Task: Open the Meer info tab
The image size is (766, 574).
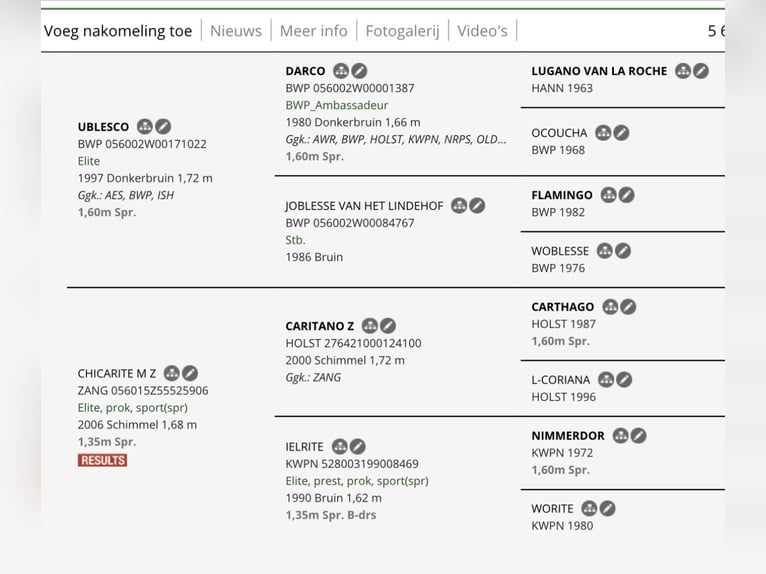Action: pos(314,31)
